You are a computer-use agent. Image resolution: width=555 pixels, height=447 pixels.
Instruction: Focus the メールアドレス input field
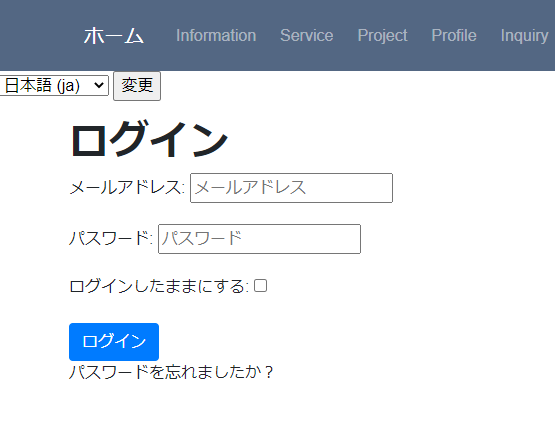click(x=291, y=188)
